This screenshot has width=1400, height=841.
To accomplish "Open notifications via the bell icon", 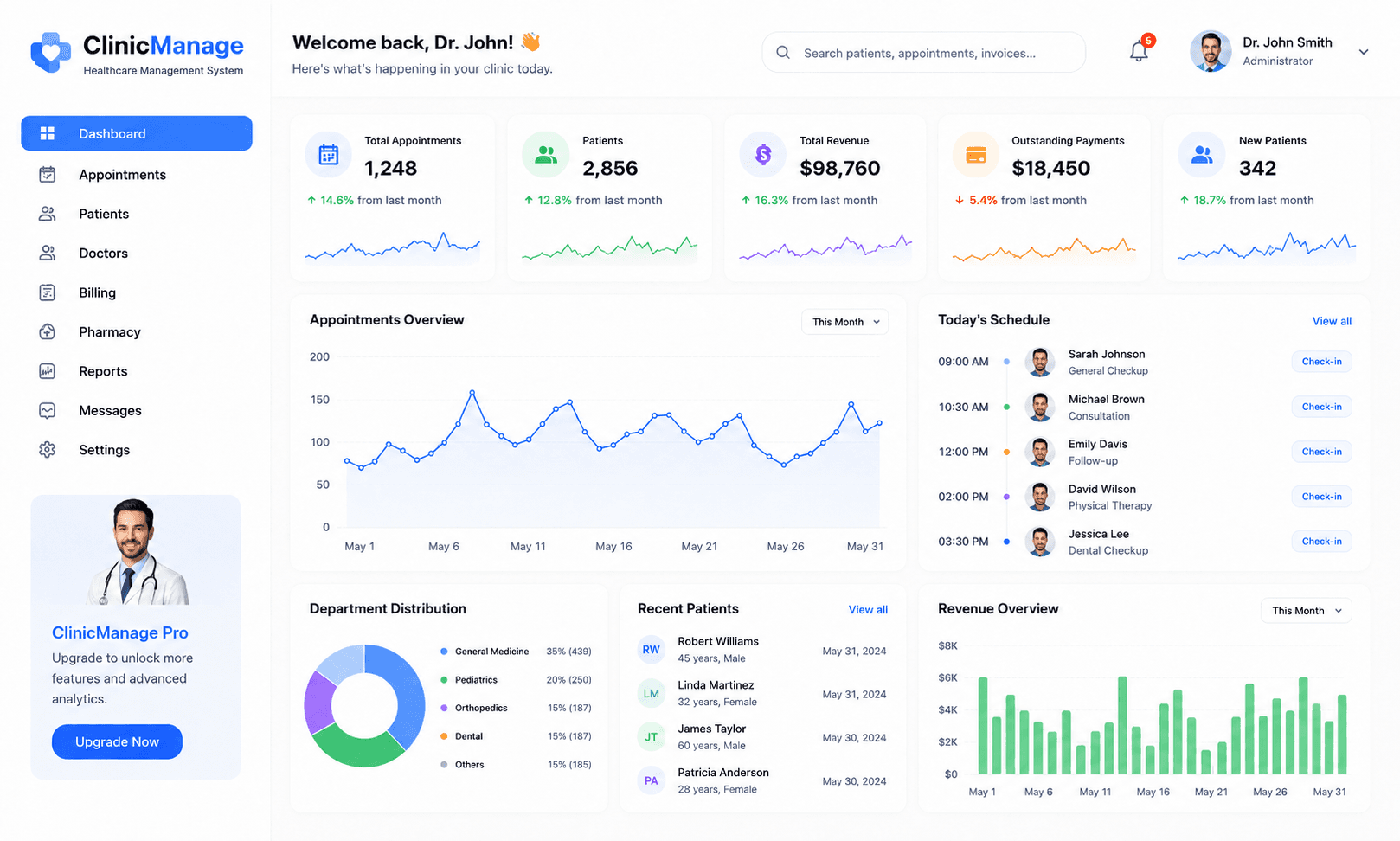I will point(1139,52).
